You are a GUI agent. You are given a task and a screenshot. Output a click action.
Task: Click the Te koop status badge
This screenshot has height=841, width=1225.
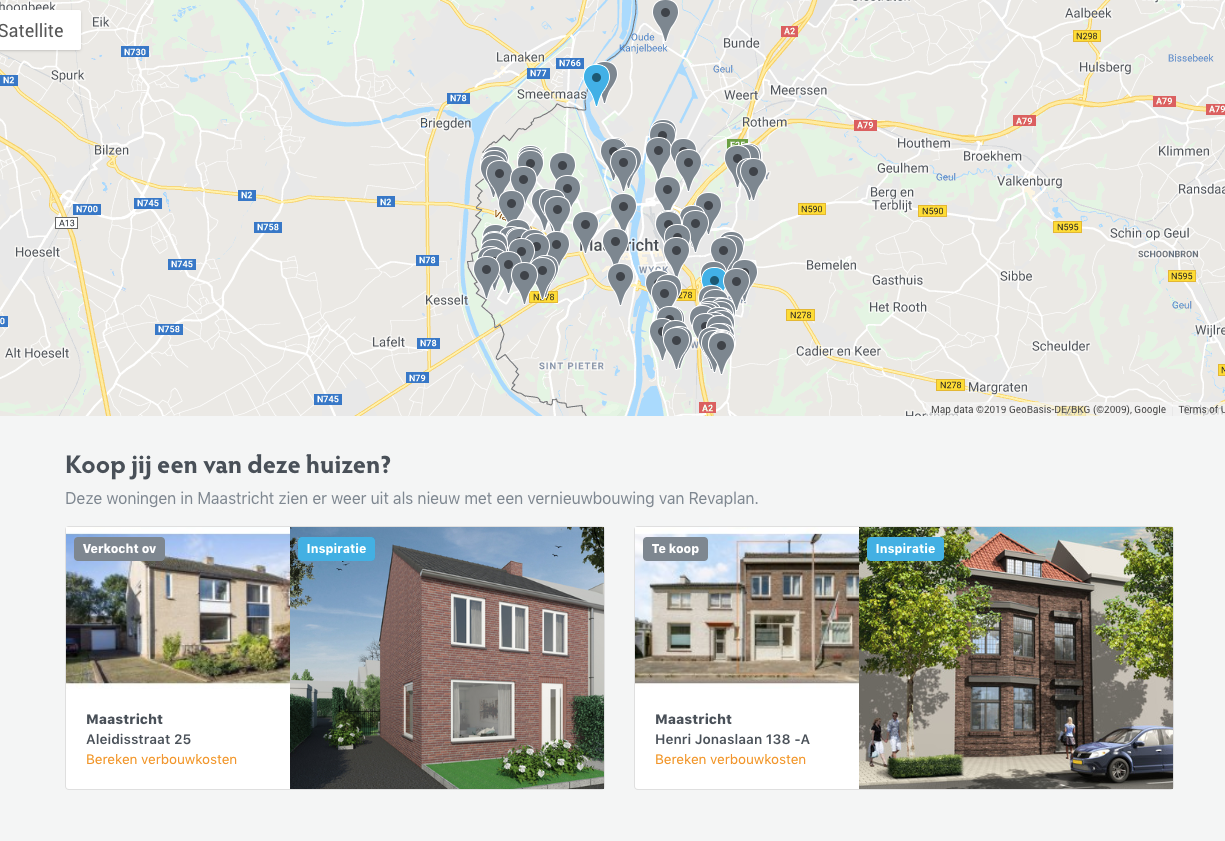(x=675, y=548)
